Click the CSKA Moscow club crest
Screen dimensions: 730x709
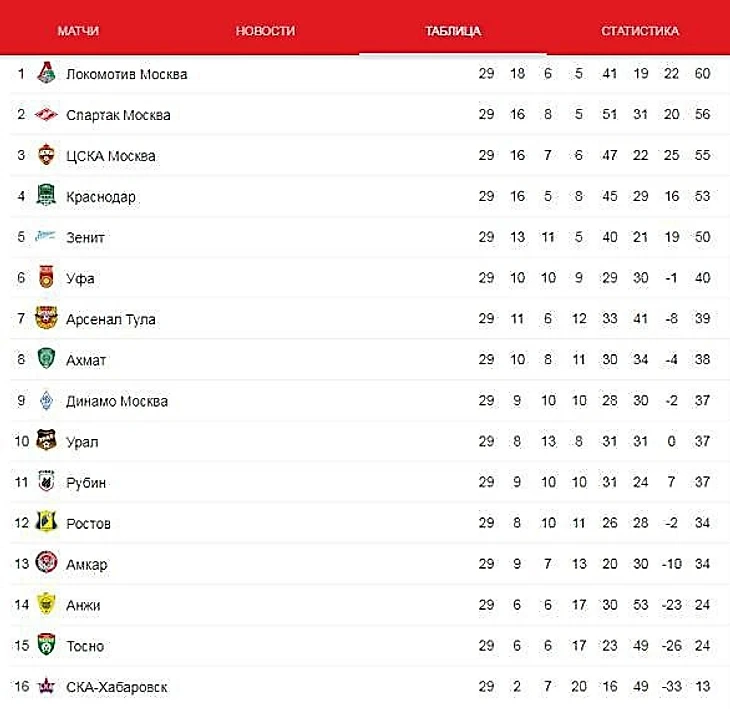point(46,156)
